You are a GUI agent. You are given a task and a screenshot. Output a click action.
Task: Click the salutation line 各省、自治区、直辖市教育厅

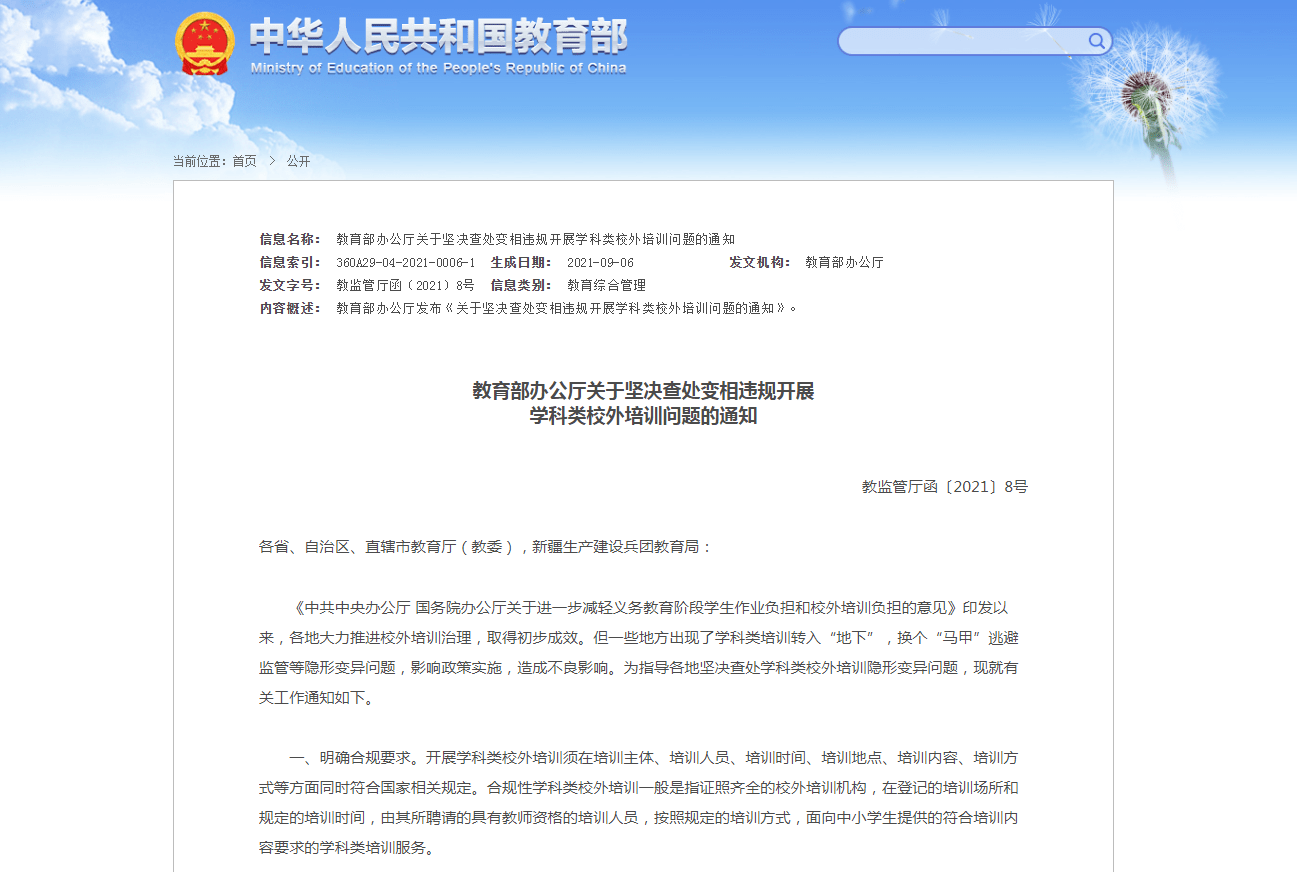click(x=486, y=547)
